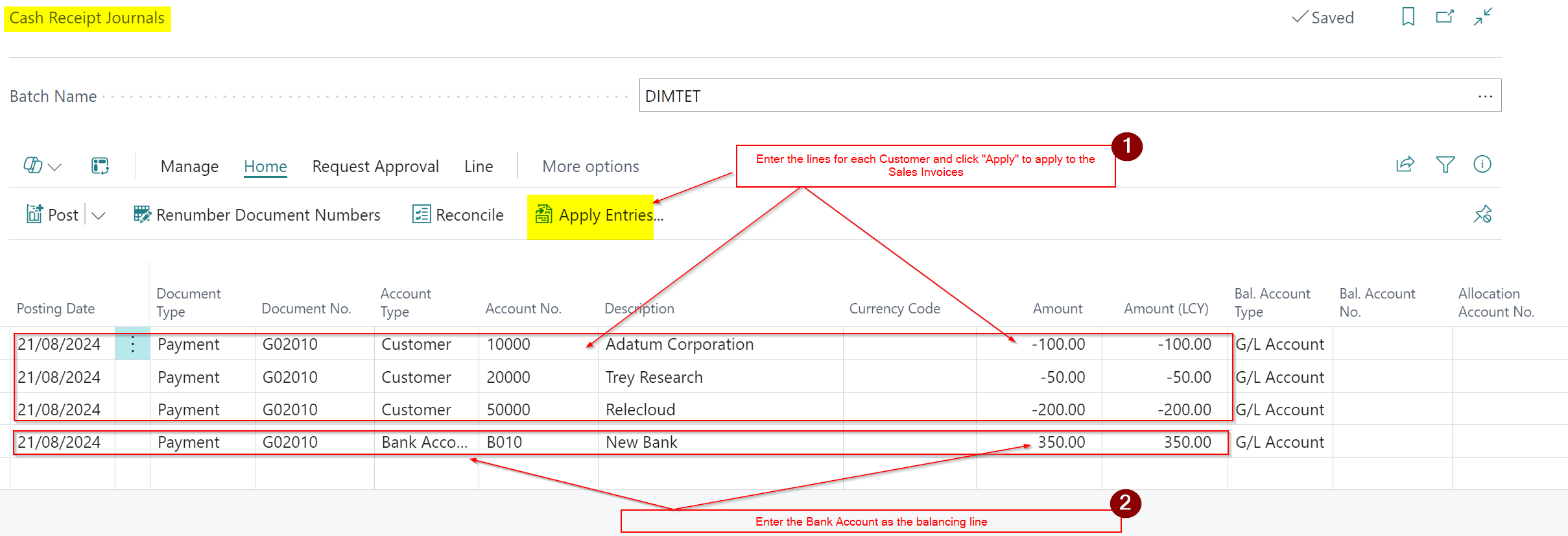The height and width of the screenshot is (536, 1568).
Task: Click the Reconcile action
Action: [x=458, y=215]
